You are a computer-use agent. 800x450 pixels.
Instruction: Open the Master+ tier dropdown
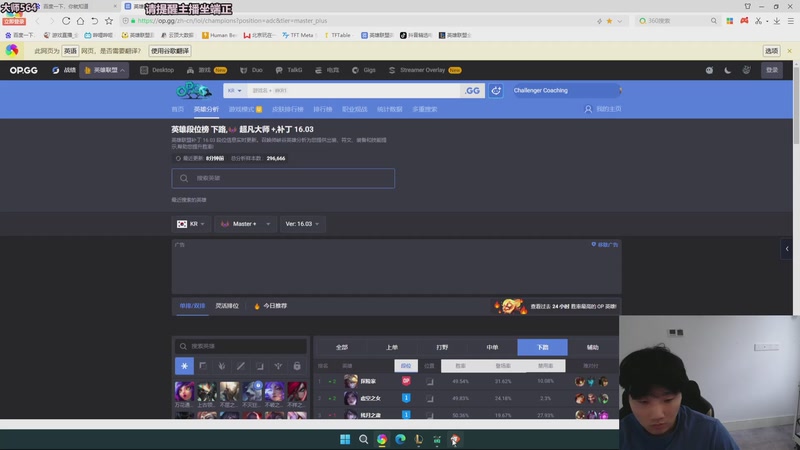[245, 224]
